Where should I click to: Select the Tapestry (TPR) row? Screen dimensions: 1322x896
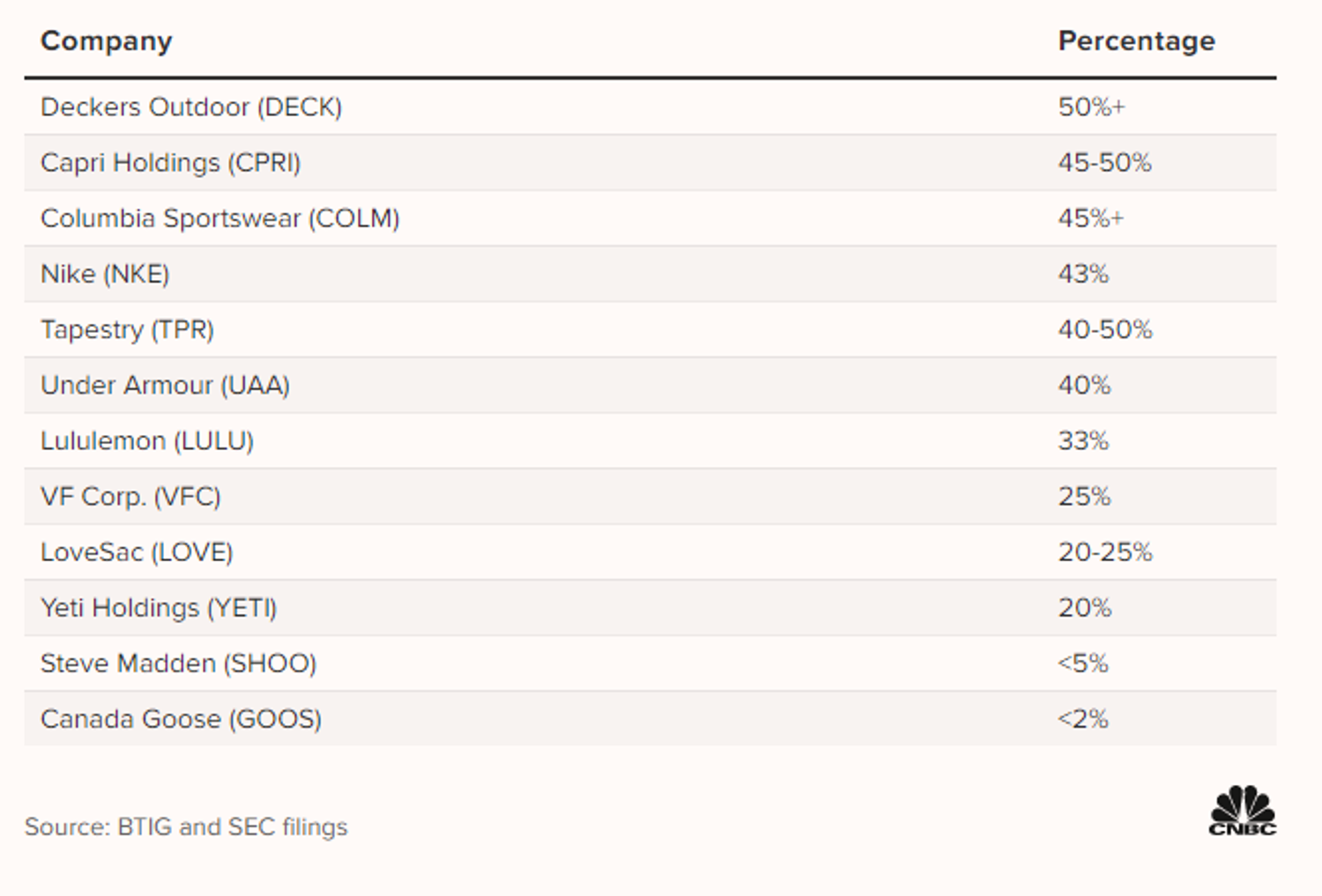click(x=650, y=330)
